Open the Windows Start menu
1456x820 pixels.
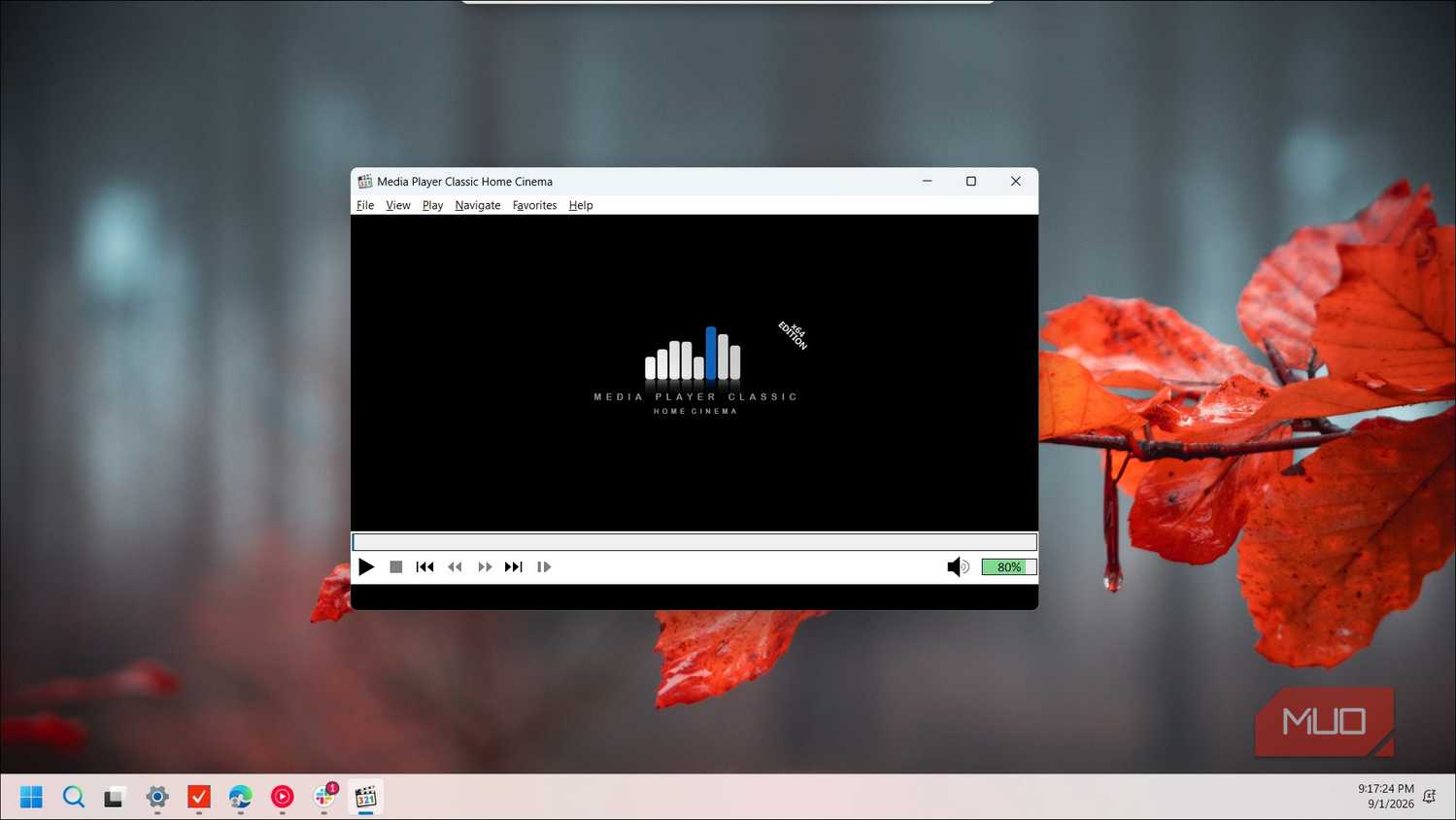tap(31, 797)
